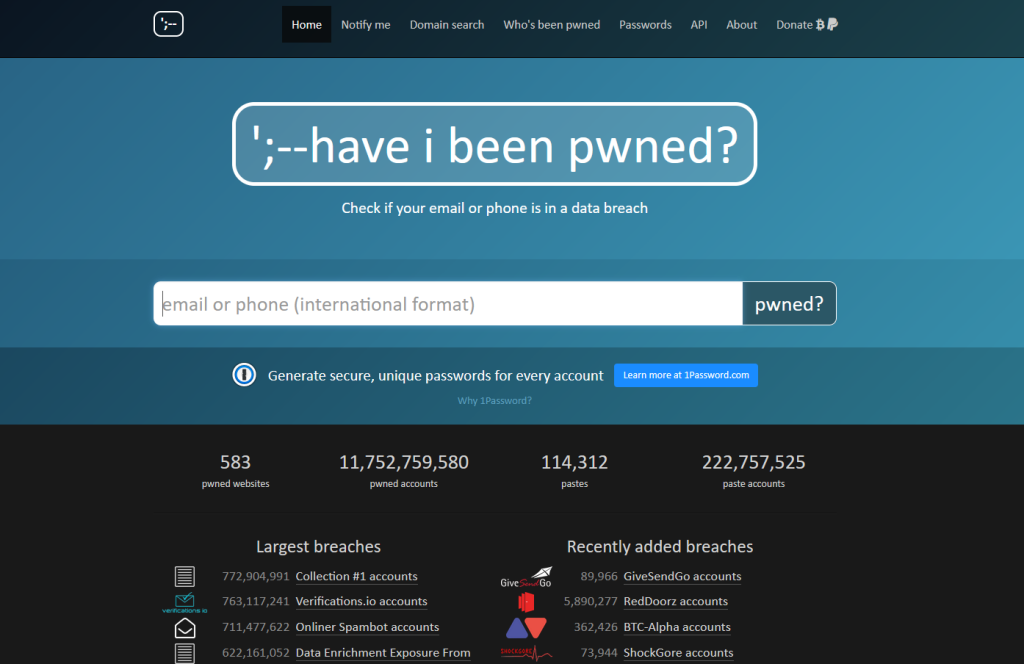This screenshot has width=1024, height=664.
Task: Click the GiveSendGo logo
Action: (526, 577)
